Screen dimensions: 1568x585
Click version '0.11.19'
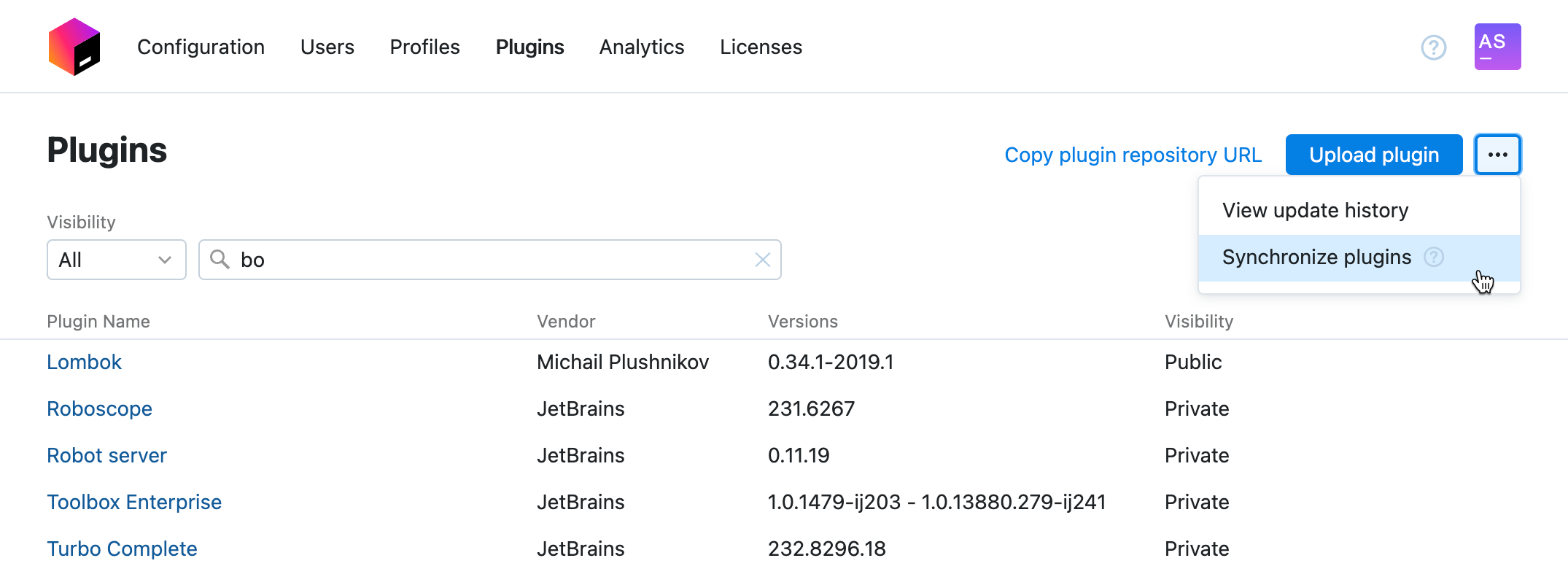tap(799, 455)
